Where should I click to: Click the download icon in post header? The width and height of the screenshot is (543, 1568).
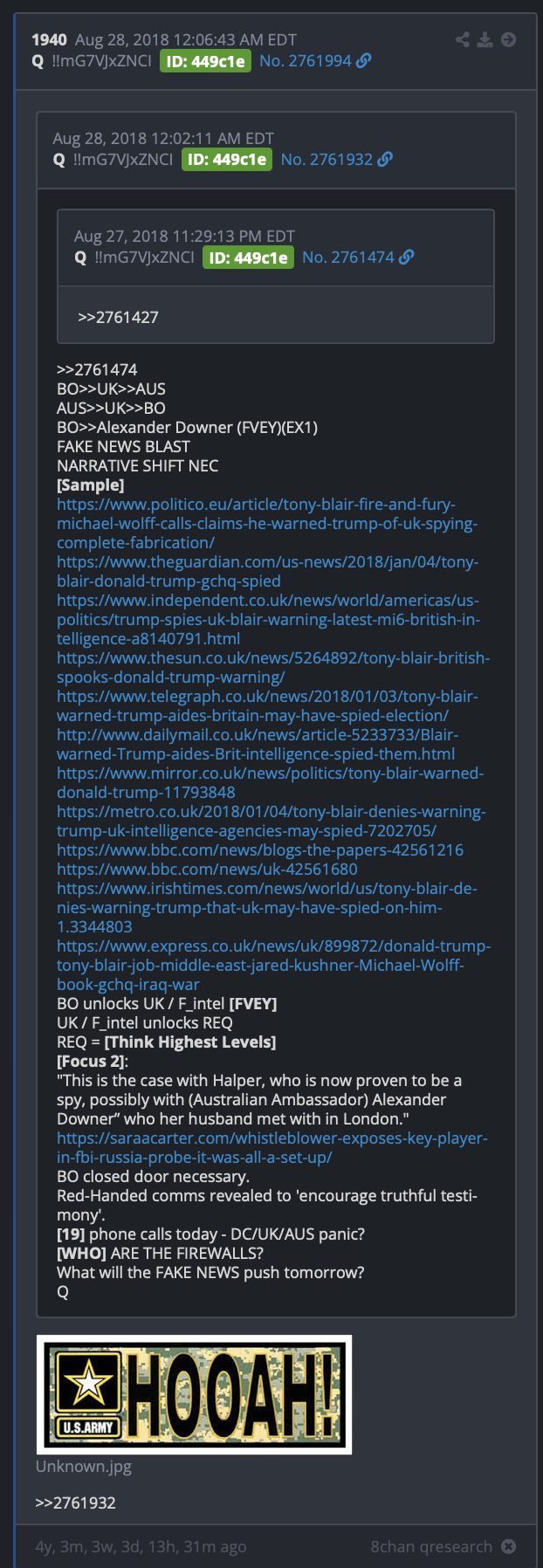485,39
